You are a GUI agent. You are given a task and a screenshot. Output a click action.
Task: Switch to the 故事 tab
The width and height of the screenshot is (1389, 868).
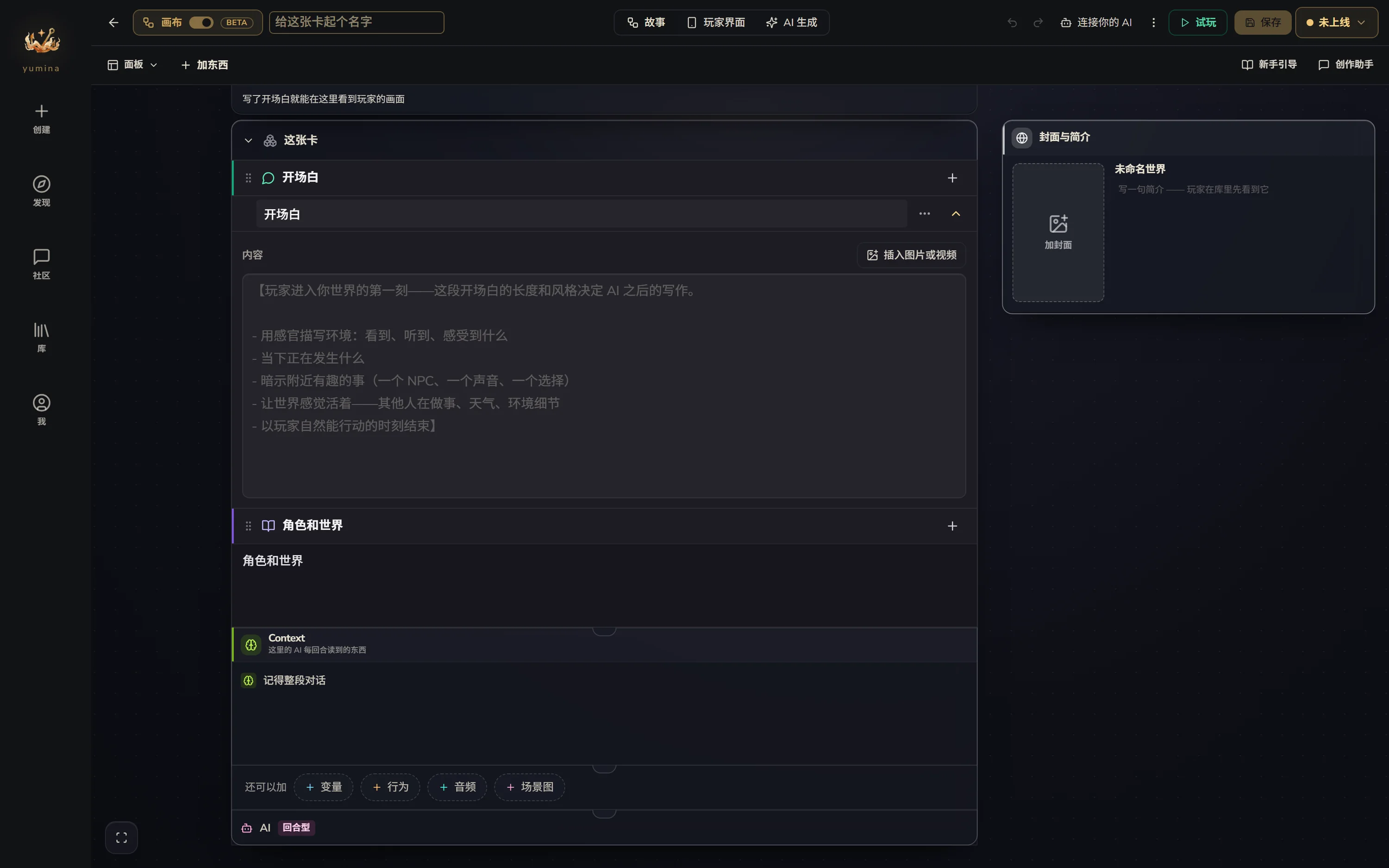click(x=646, y=22)
